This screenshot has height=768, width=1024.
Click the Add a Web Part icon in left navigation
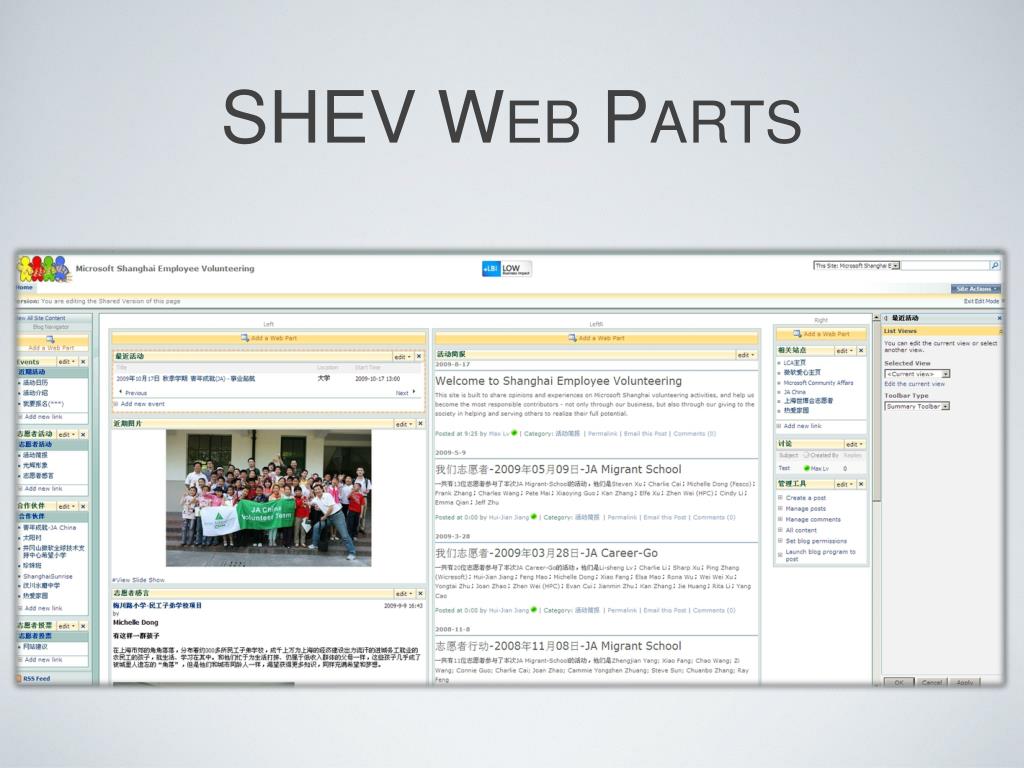point(50,340)
